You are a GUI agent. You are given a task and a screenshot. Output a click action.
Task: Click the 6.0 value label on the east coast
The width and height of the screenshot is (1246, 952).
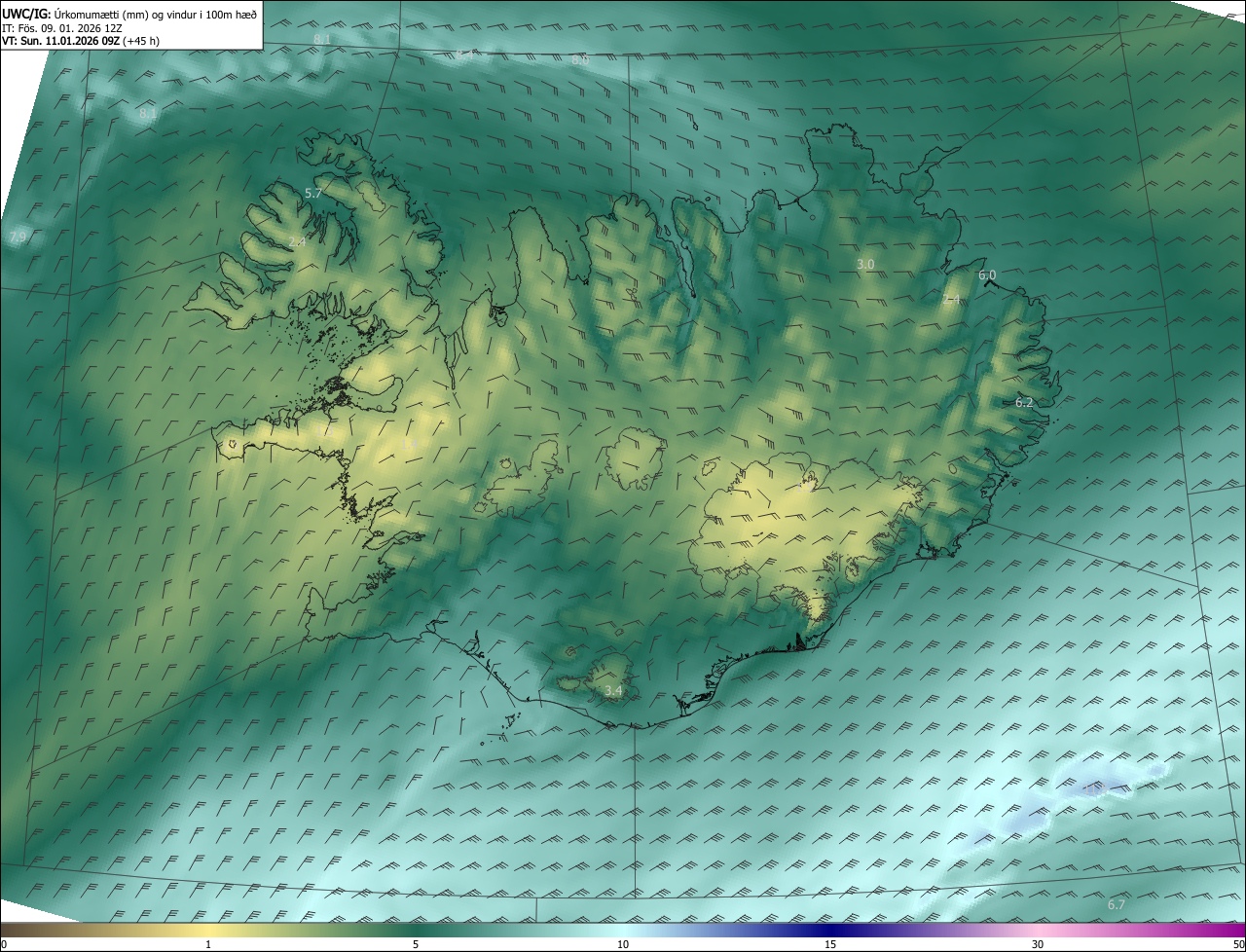[x=987, y=275]
